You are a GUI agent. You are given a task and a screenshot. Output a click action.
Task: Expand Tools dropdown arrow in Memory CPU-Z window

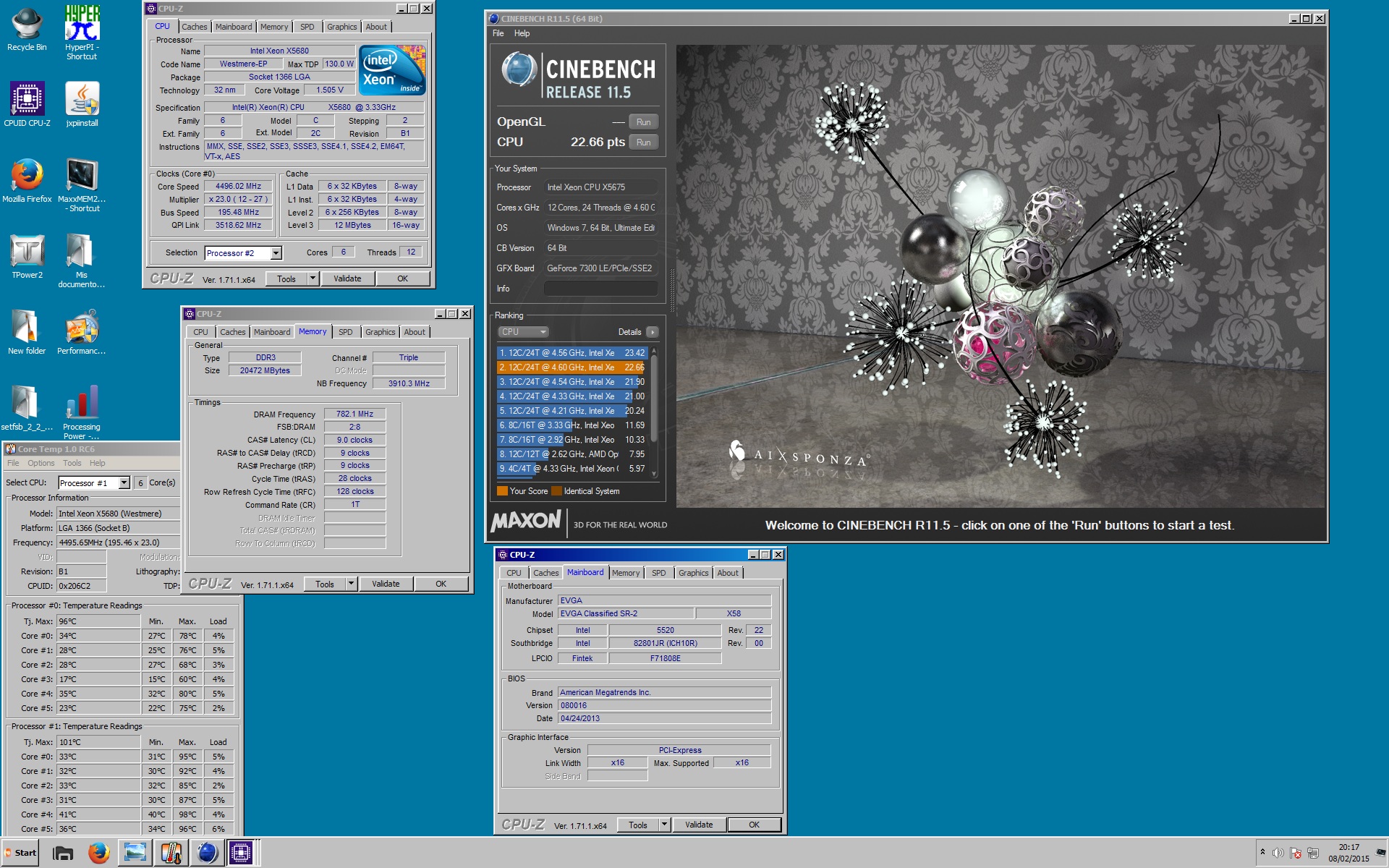click(352, 584)
